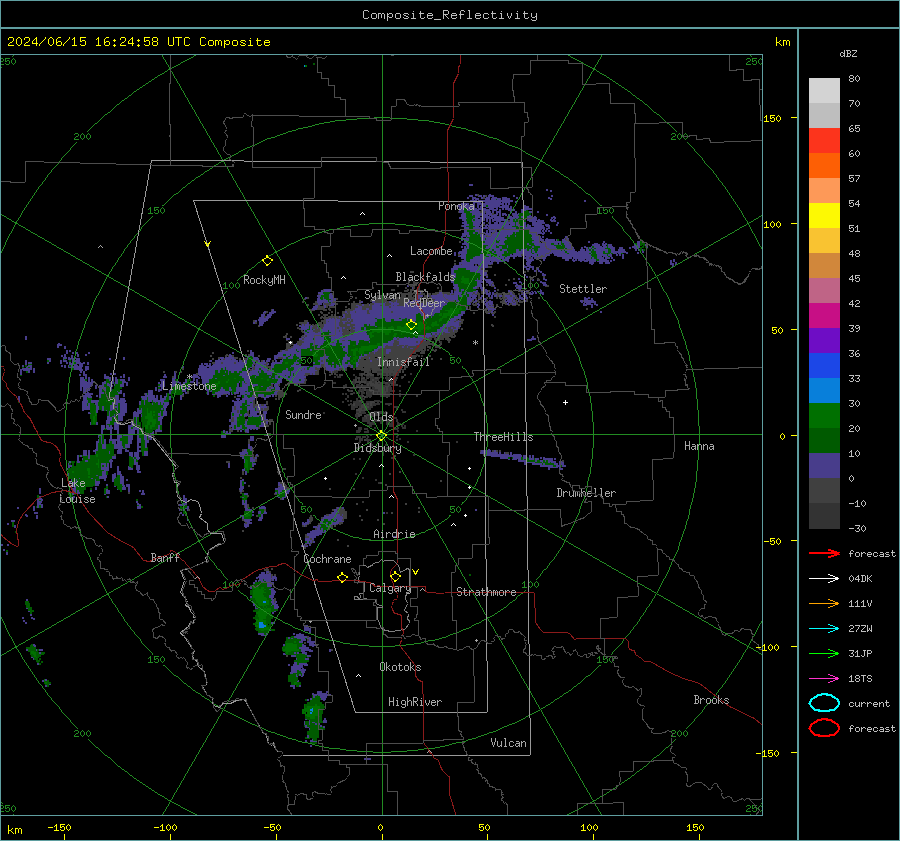900x841 pixels.
Task: Click the Hanna city label
Action: coord(699,446)
